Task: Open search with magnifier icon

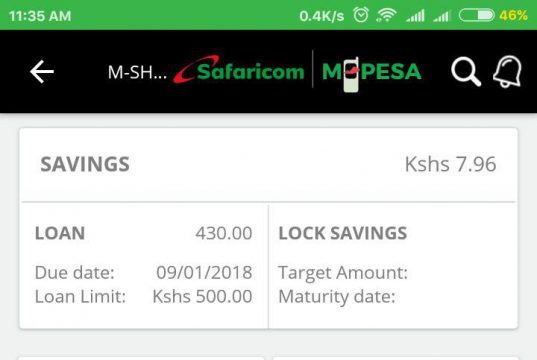Action: point(466,72)
